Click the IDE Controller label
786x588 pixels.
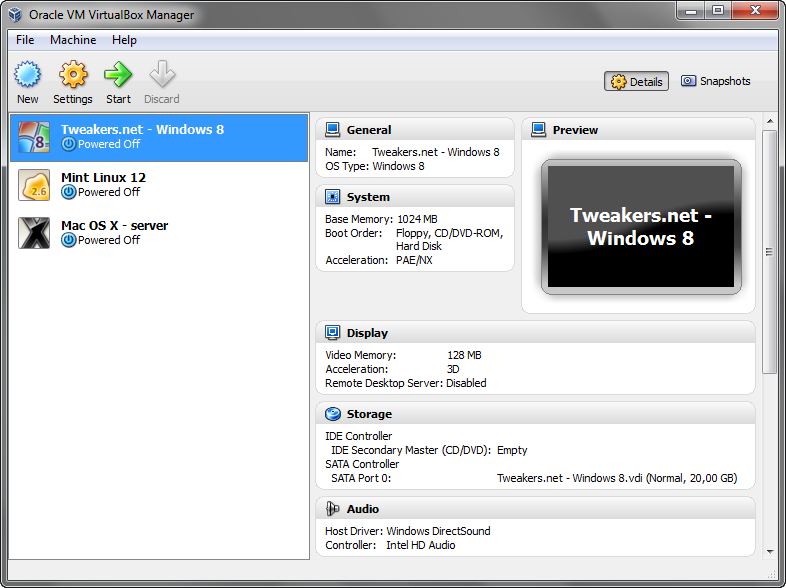[x=358, y=436]
